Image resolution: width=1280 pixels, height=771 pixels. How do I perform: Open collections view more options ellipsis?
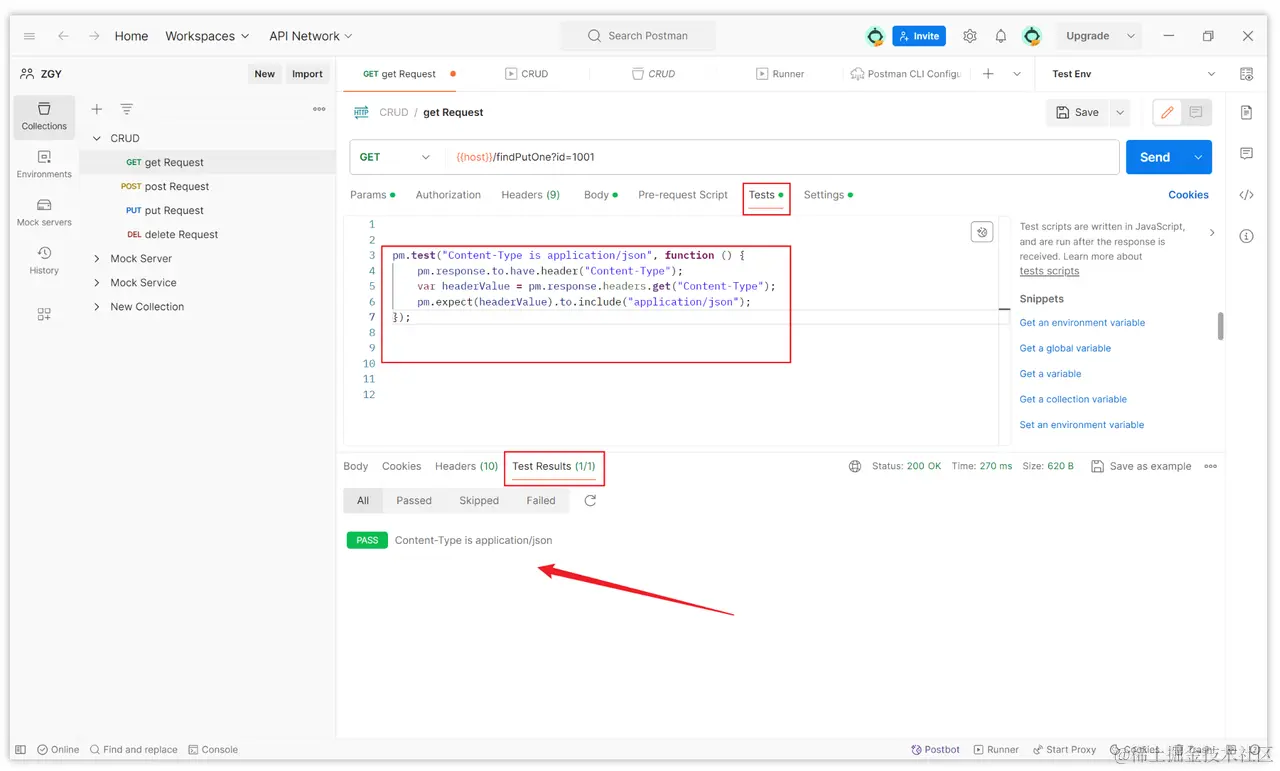(x=319, y=109)
